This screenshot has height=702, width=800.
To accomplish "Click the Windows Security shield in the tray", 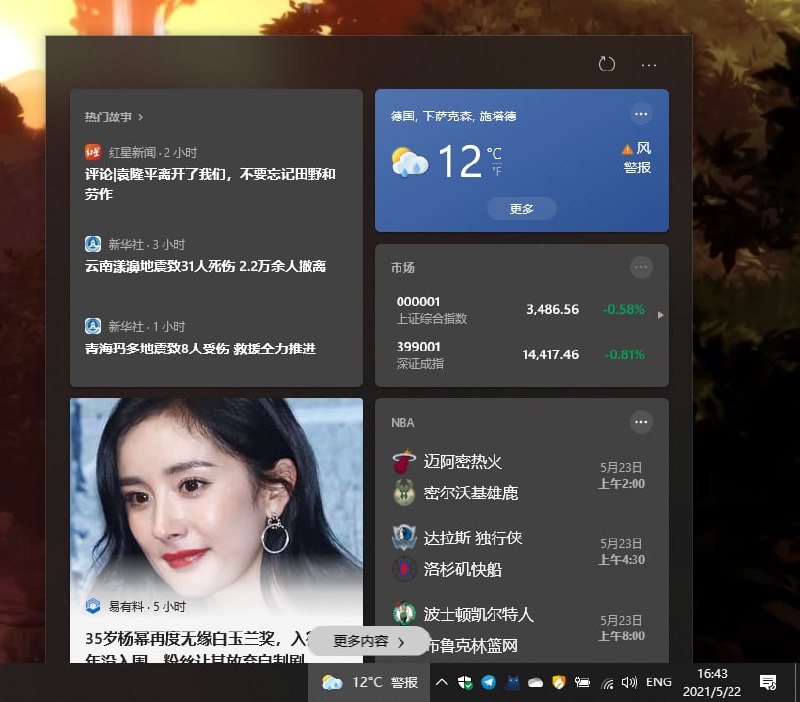I will coord(463,681).
